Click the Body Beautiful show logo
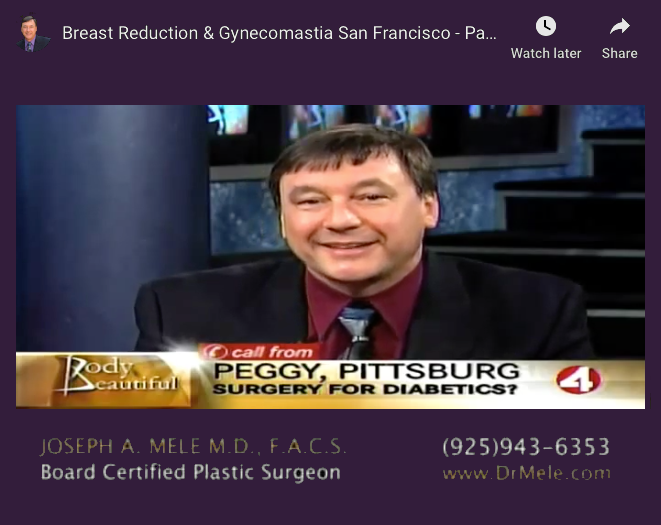This screenshot has height=525, width=661. [x=119, y=377]
